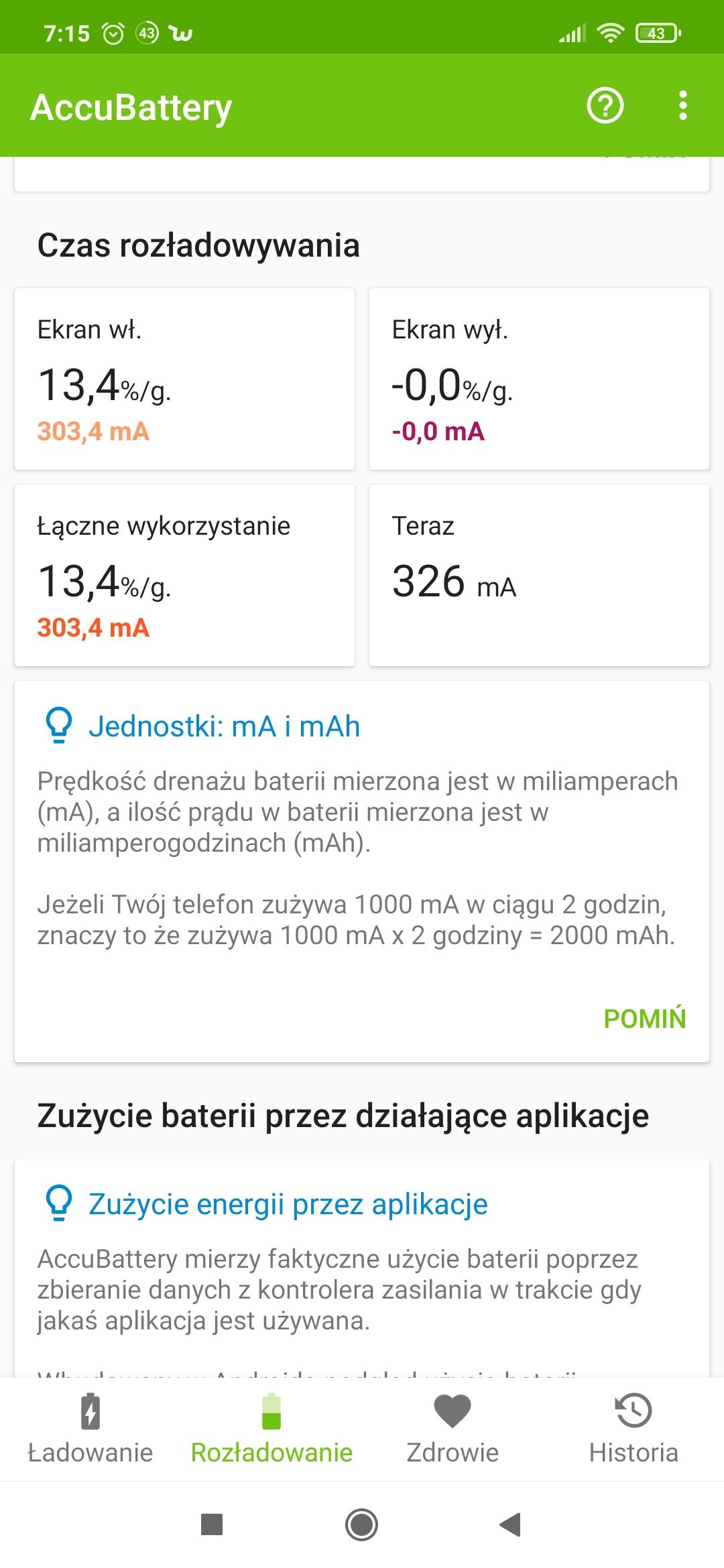724x1568 pixels.
Task: Tap the lightbulb icon beside Jednostki
Action: point(59,726)
